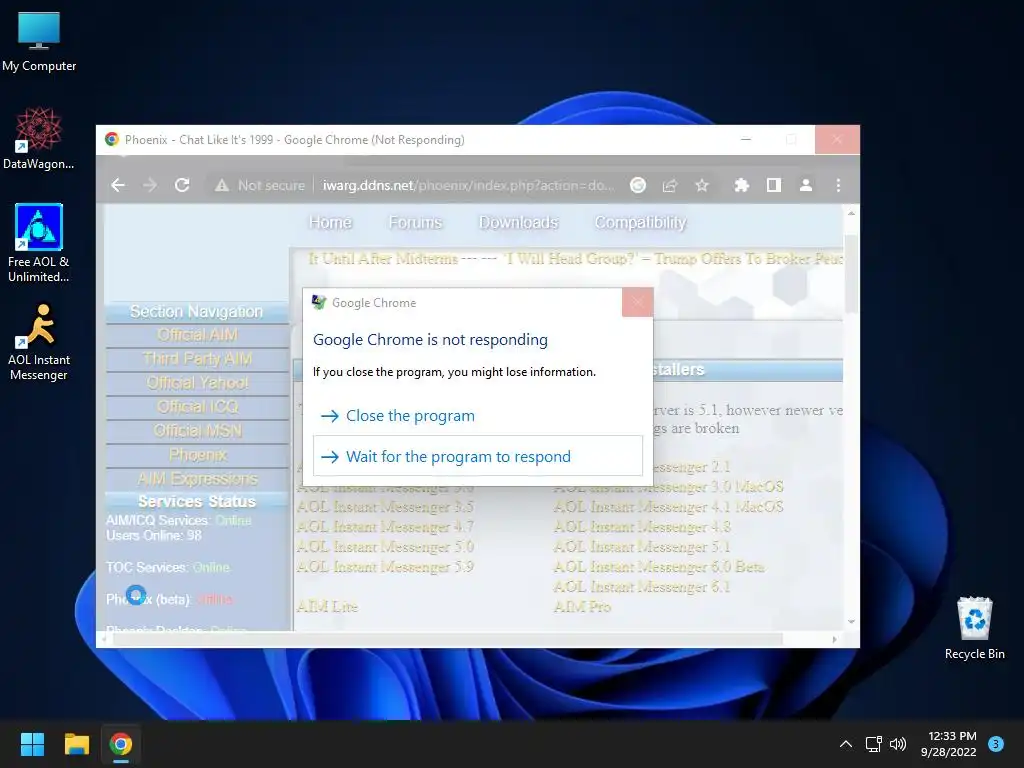Open the clock and date flyout
The image size is (1024, 768).
click(948, 744)
